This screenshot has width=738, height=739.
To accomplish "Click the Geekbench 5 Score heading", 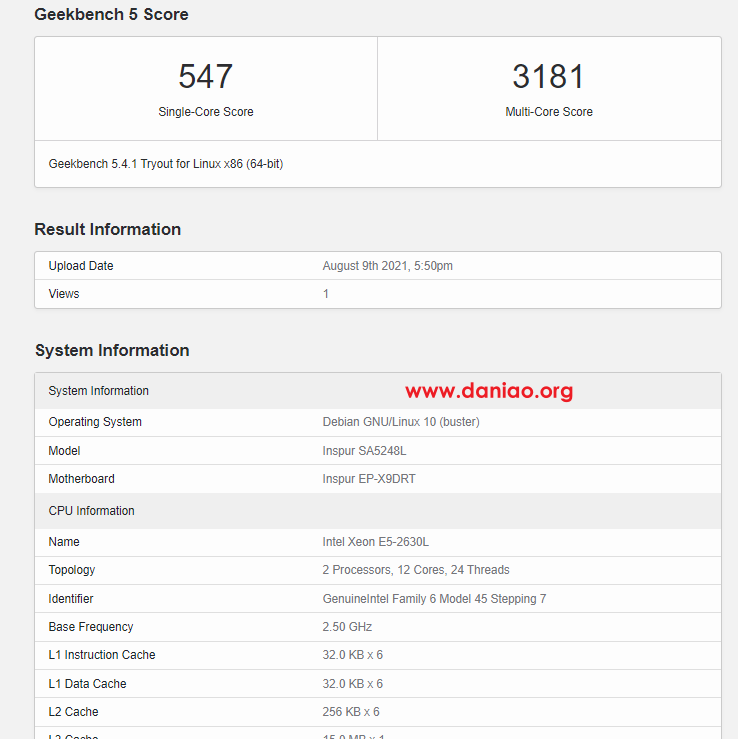I will [x=111, y=14].
